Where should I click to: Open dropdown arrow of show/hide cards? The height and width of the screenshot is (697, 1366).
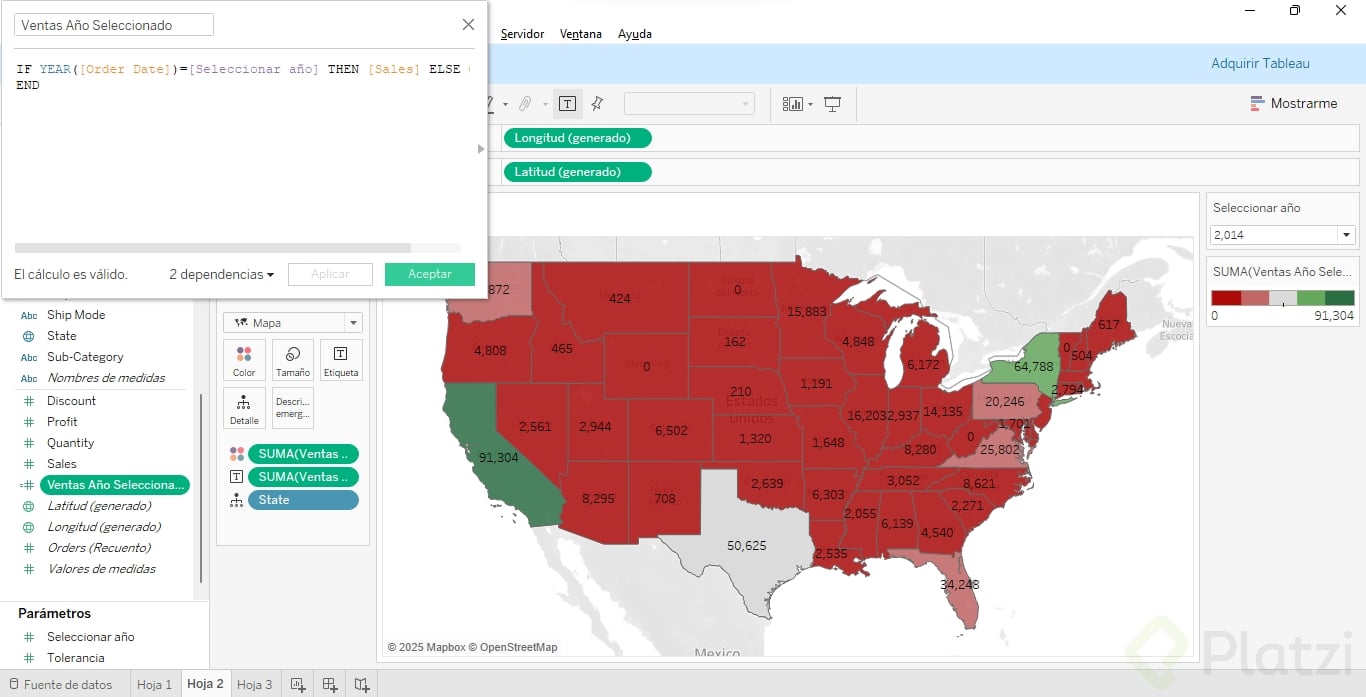tap(810, 104)
